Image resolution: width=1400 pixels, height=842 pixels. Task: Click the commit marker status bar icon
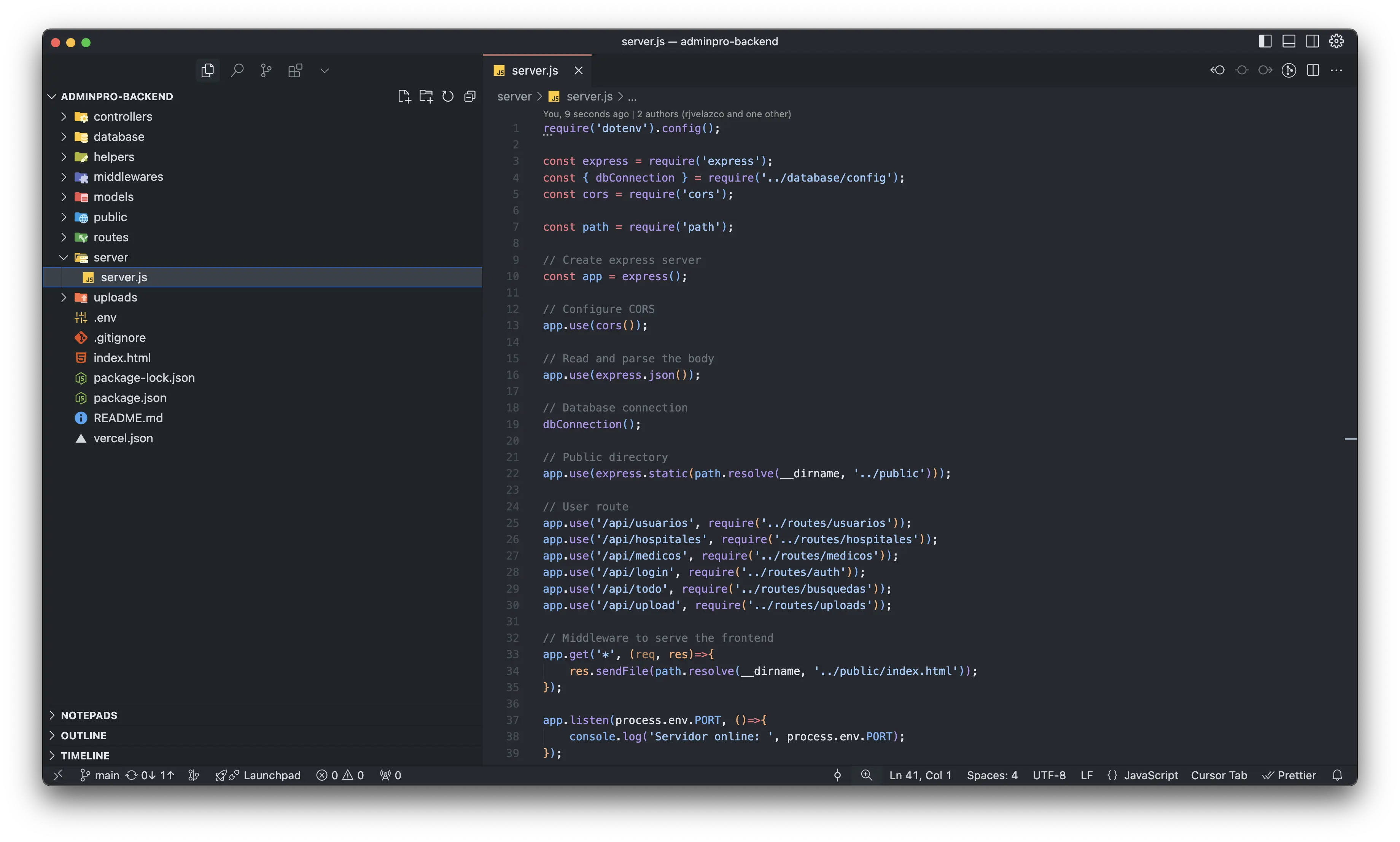pos(837,775)
